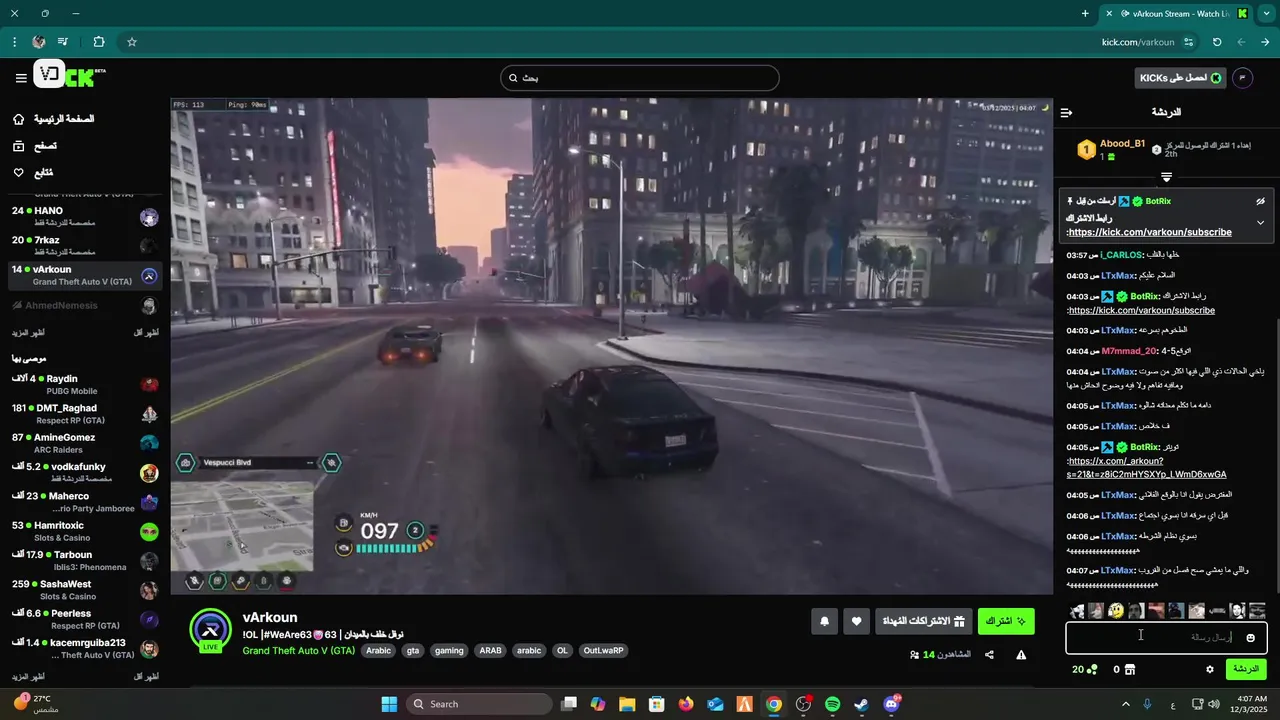The image size is (1280, 720).
Task: Select the thinking emoji emote in chat bar
Action: pyautogui.click(x=1116, y=611)
